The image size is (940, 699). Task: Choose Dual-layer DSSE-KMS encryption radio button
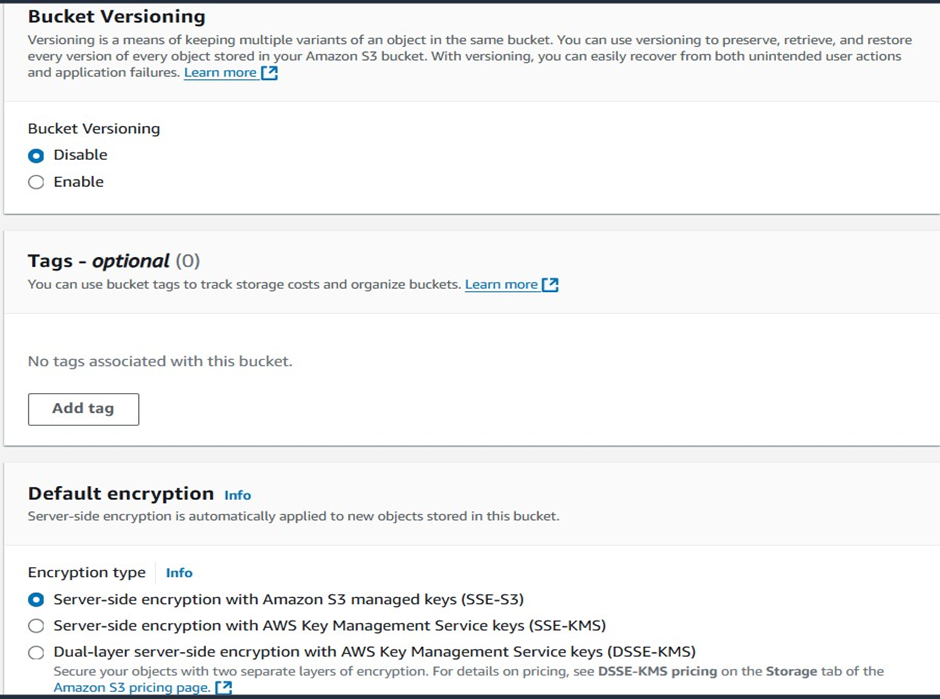coord(36,652)
